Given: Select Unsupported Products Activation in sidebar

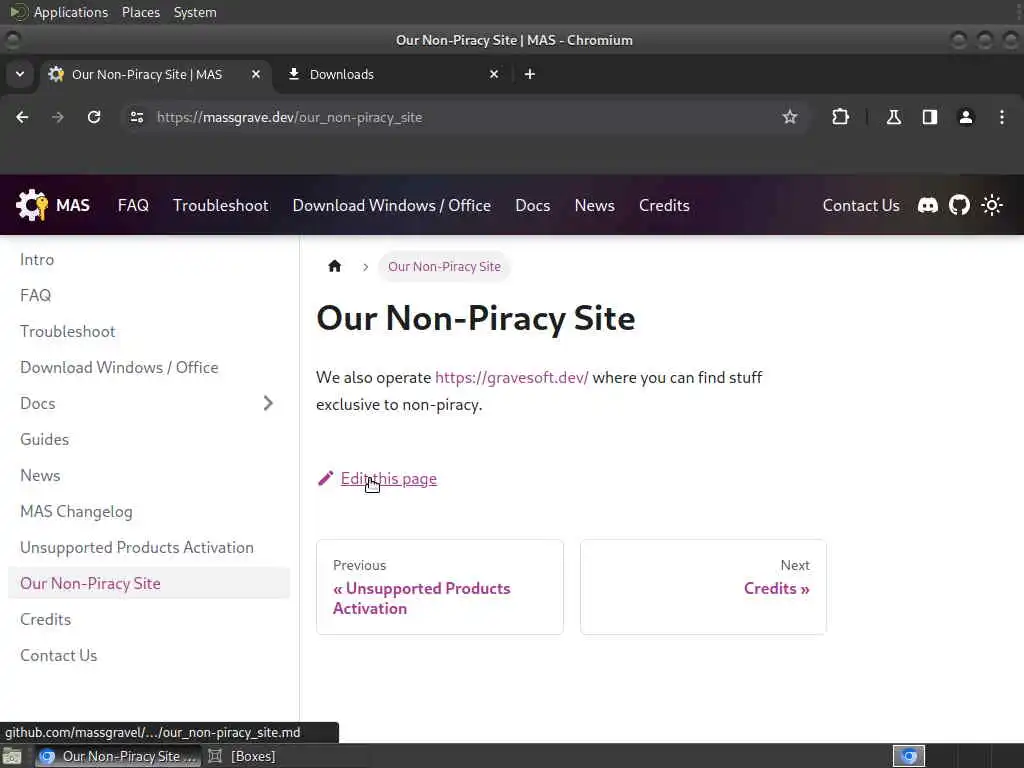Looking at the screenshot, I should click(149, 547).
